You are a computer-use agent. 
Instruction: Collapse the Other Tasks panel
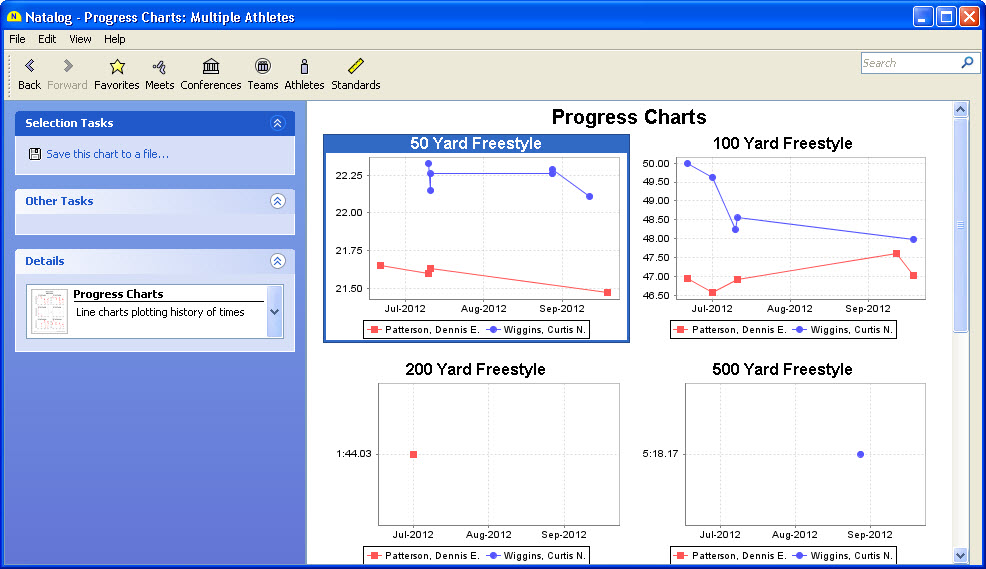278,201
